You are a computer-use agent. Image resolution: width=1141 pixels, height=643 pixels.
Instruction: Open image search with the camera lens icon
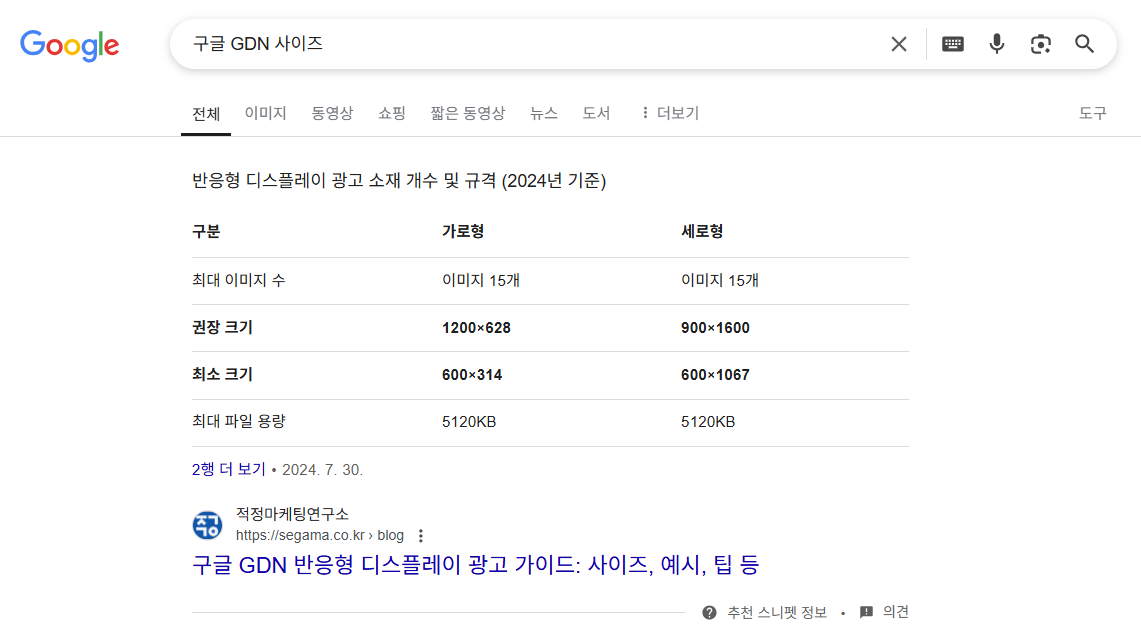(x=1041, y=44)
